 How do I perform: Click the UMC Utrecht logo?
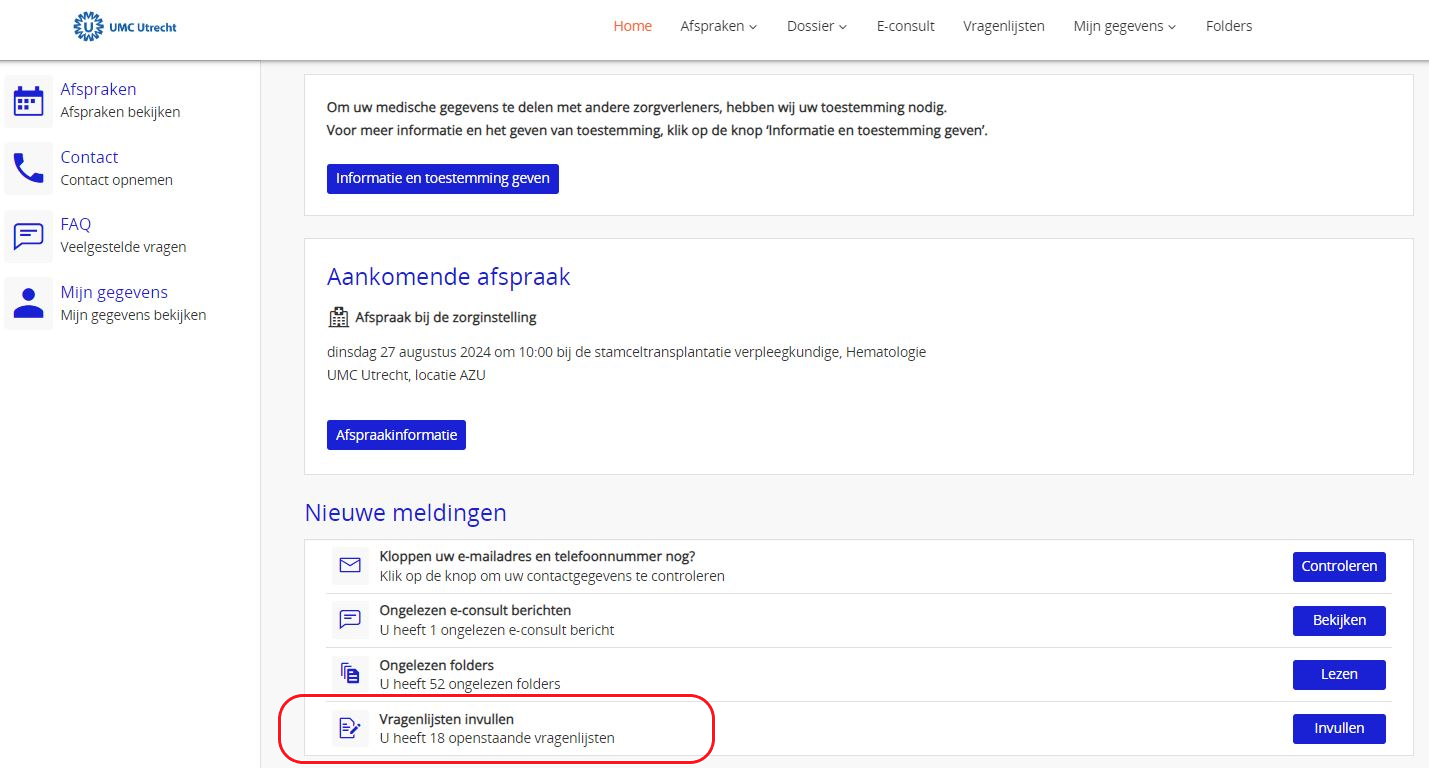tap(125, 27)
